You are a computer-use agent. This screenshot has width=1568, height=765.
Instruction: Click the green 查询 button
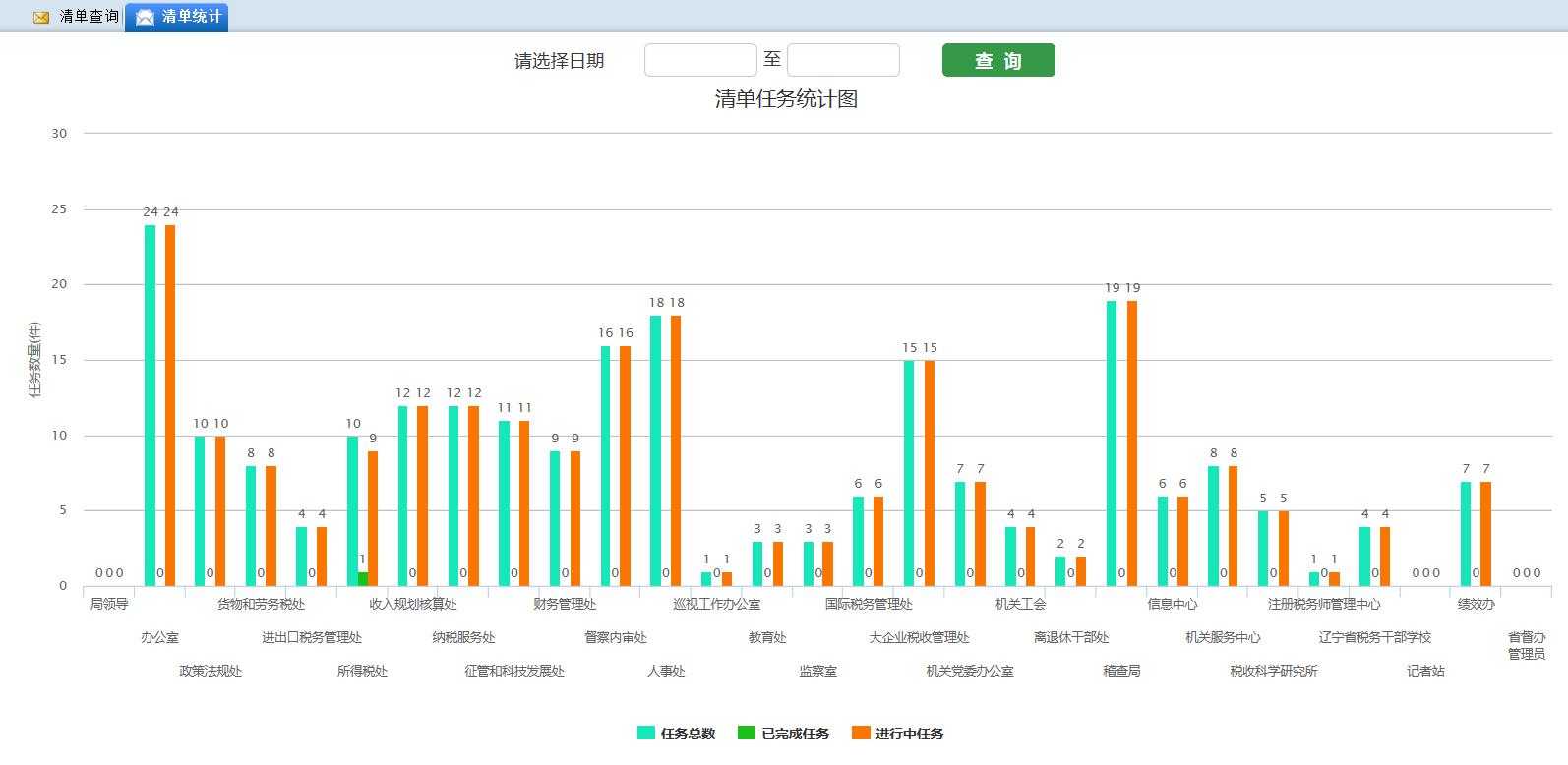click(x=998, y=60)
